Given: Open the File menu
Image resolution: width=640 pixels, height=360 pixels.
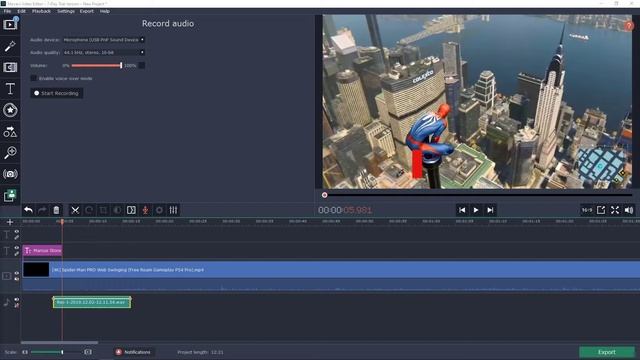Looking at the screenshot, I should point(7,11).
